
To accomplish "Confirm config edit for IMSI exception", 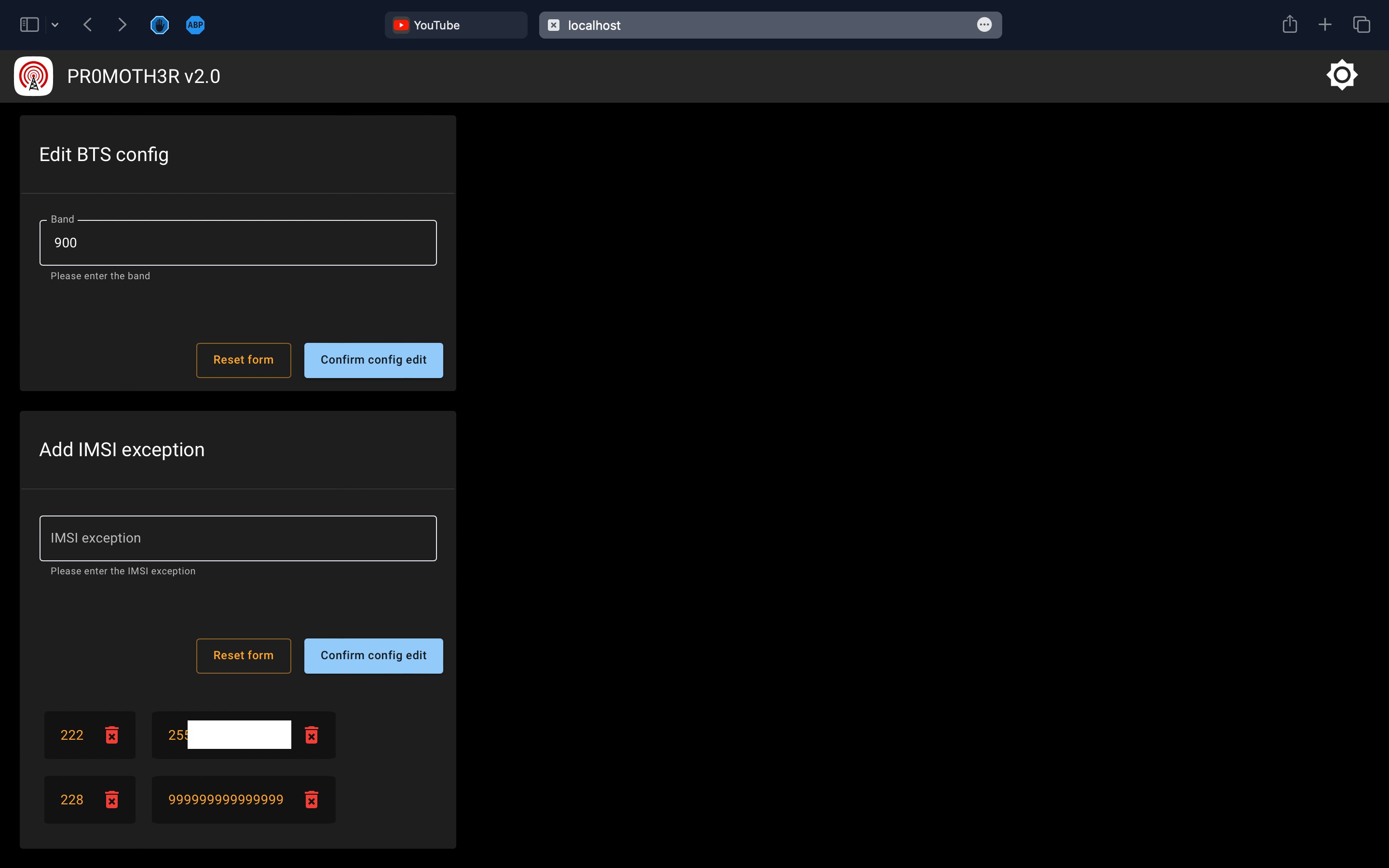I will tap(373, 656).
